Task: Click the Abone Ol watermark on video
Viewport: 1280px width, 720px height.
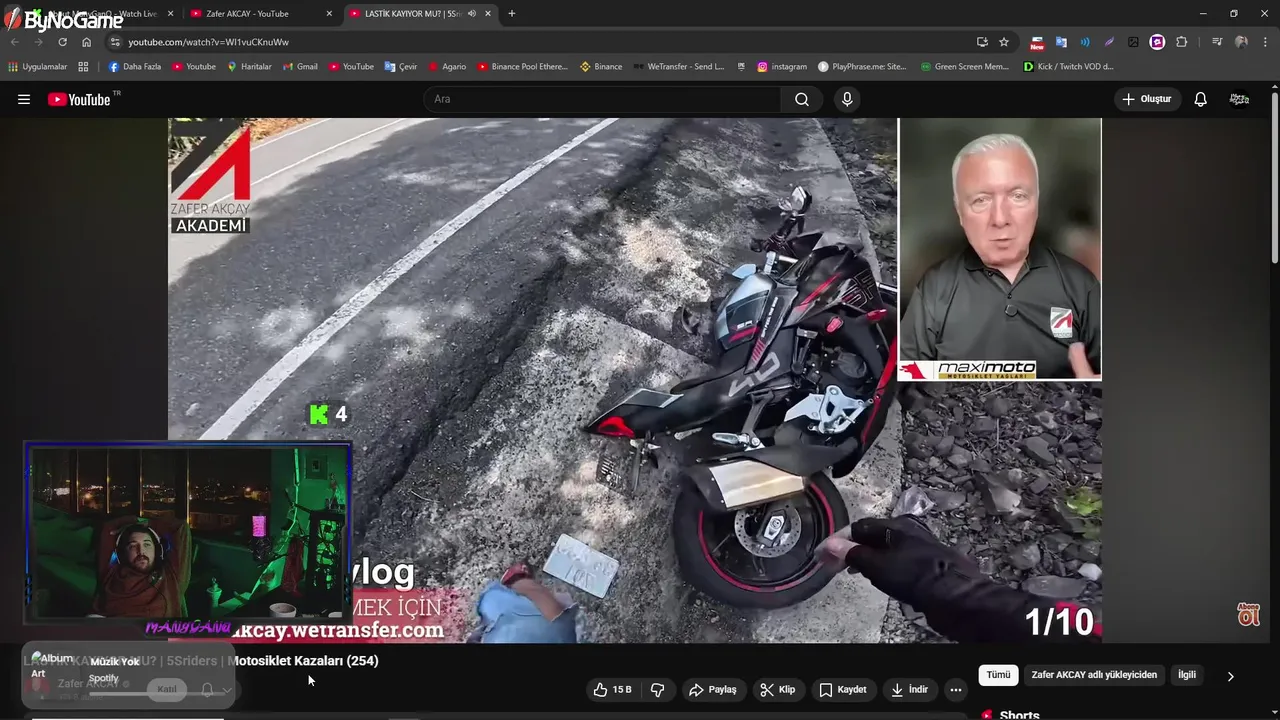Action: [x=1248, y=614]
